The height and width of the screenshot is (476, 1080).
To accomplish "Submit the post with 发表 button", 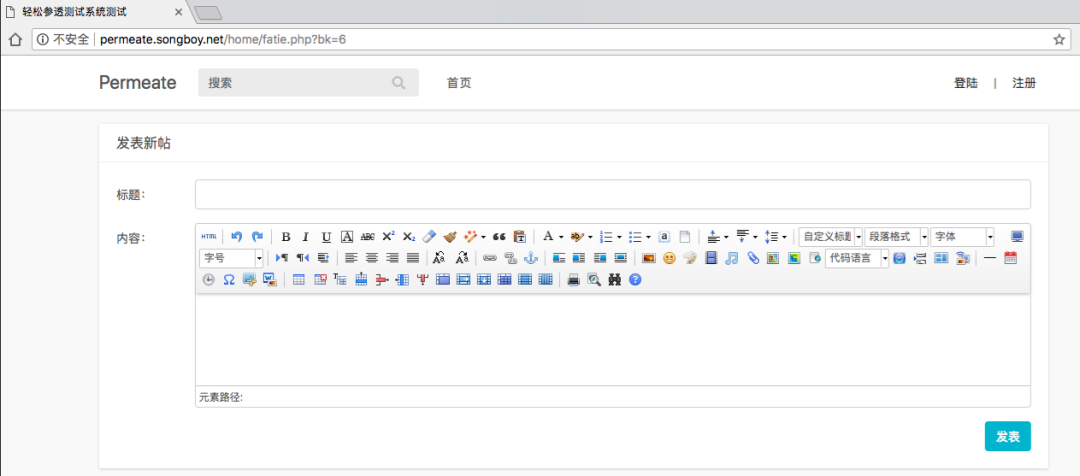I will [1008, 436].
